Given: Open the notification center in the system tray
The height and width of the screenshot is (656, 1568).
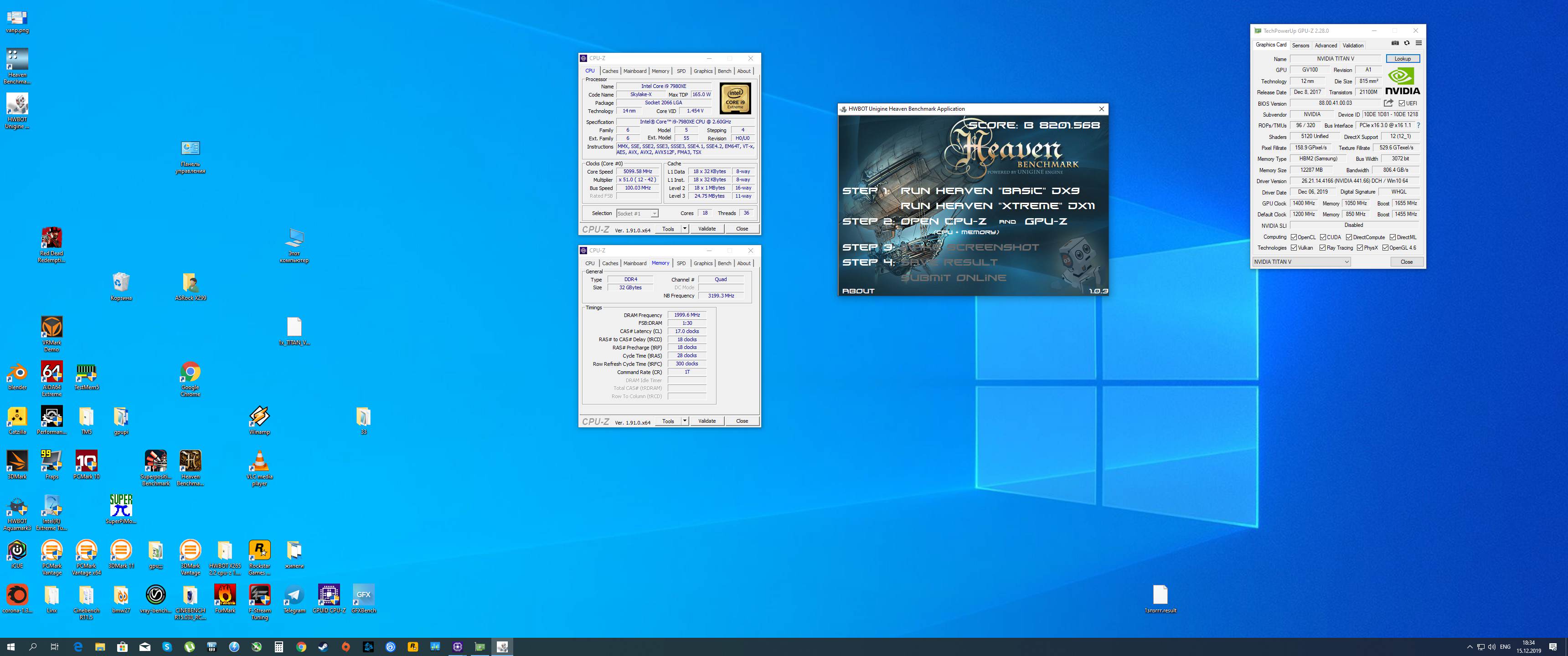Looking at the screenshot, I should point(1553,647).
